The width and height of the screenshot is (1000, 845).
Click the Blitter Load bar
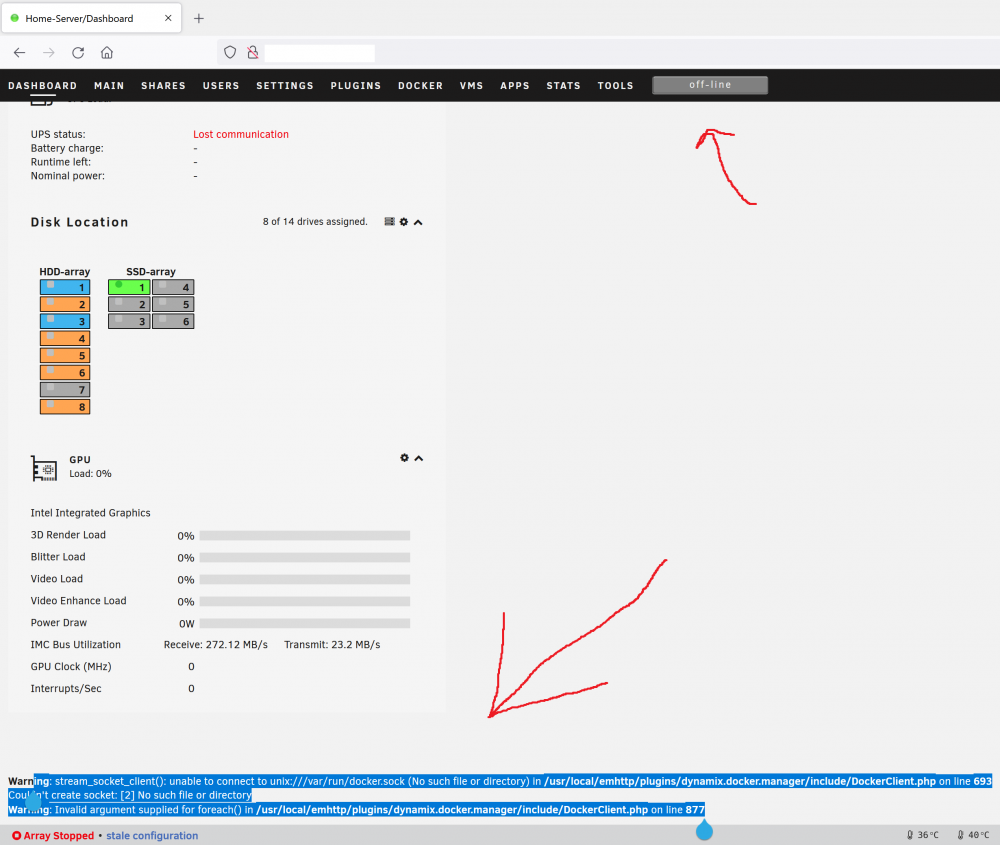pos(305,557)
